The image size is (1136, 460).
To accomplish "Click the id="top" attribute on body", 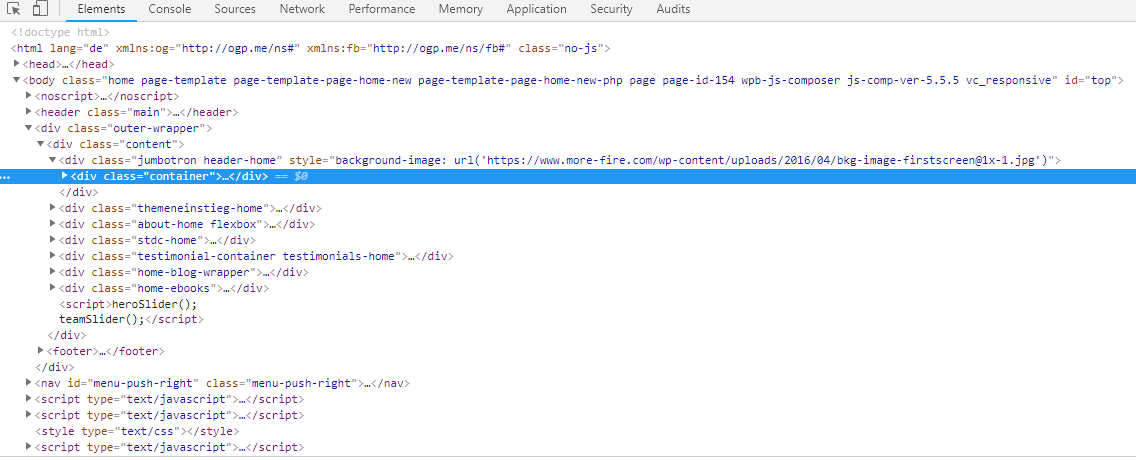I will tap(1090, 80).
